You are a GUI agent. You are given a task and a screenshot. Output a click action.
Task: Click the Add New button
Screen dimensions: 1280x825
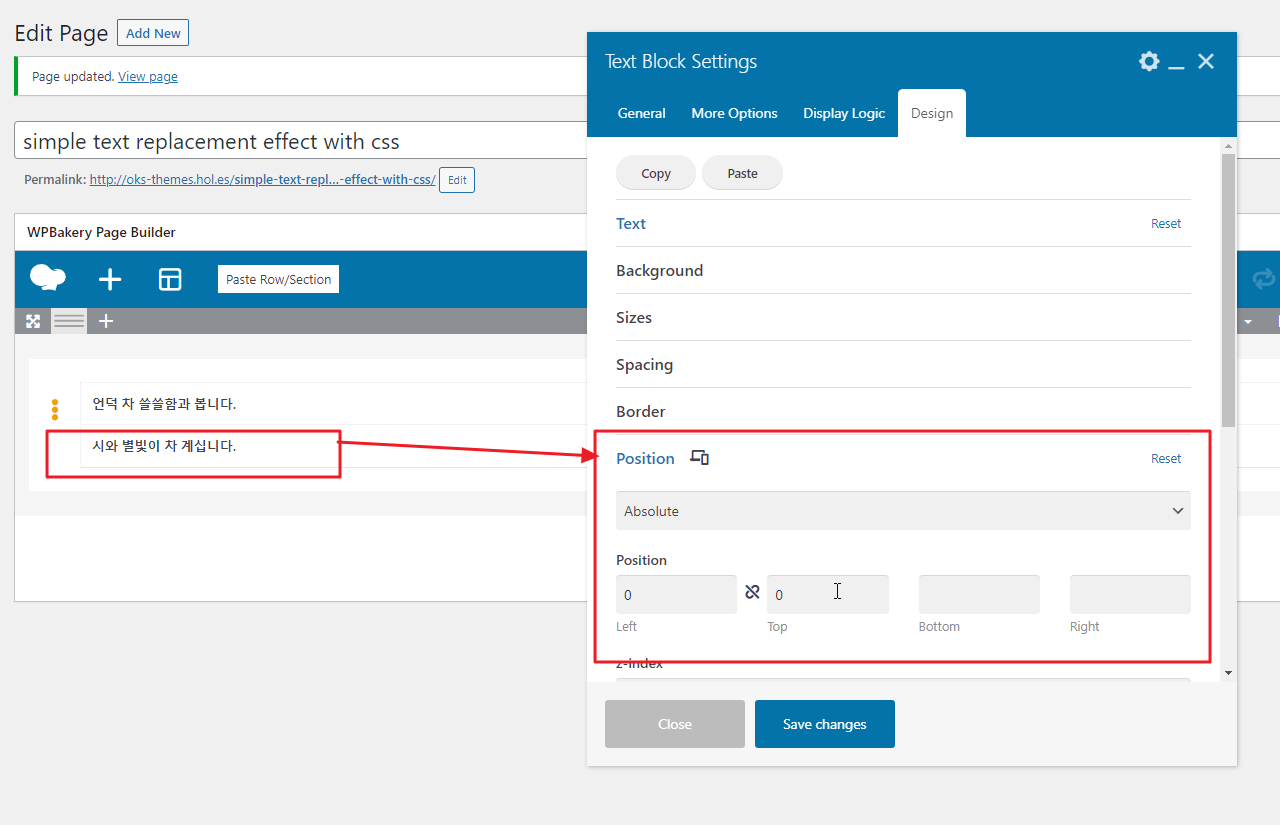click(x=153, y=33)
